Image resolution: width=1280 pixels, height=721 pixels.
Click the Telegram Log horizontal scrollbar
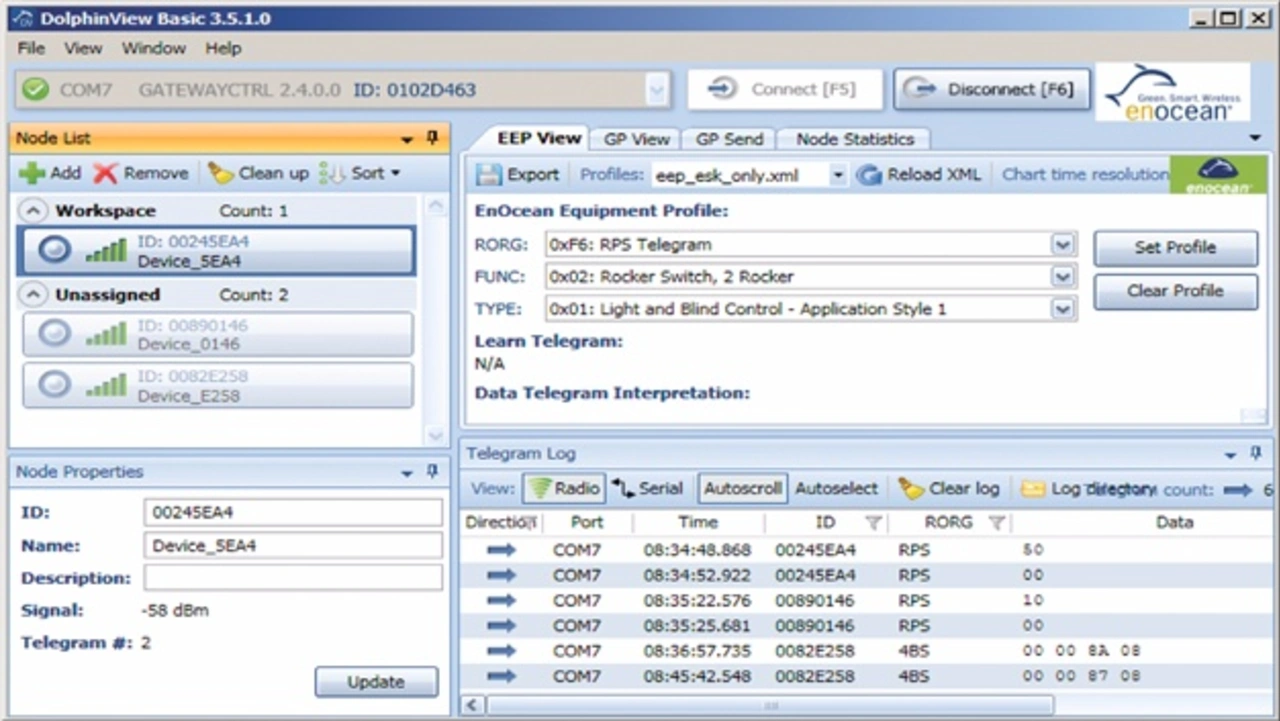click(x=770, y=705)
